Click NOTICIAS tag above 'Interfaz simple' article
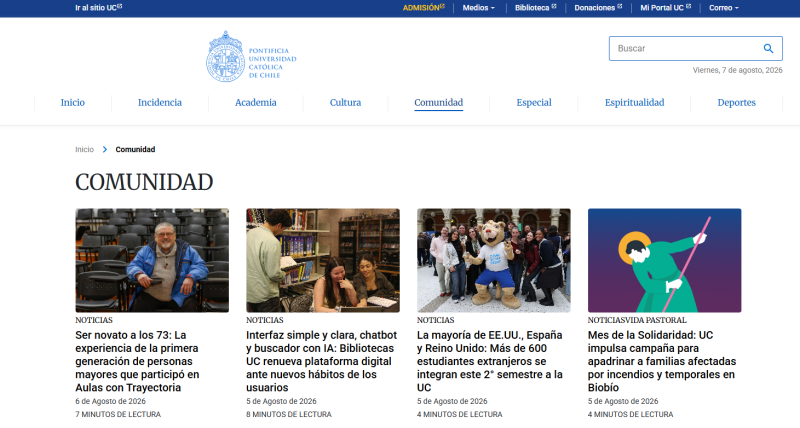Screen dimensions: 800x428 pyautogui.click(x=265, y=320)
